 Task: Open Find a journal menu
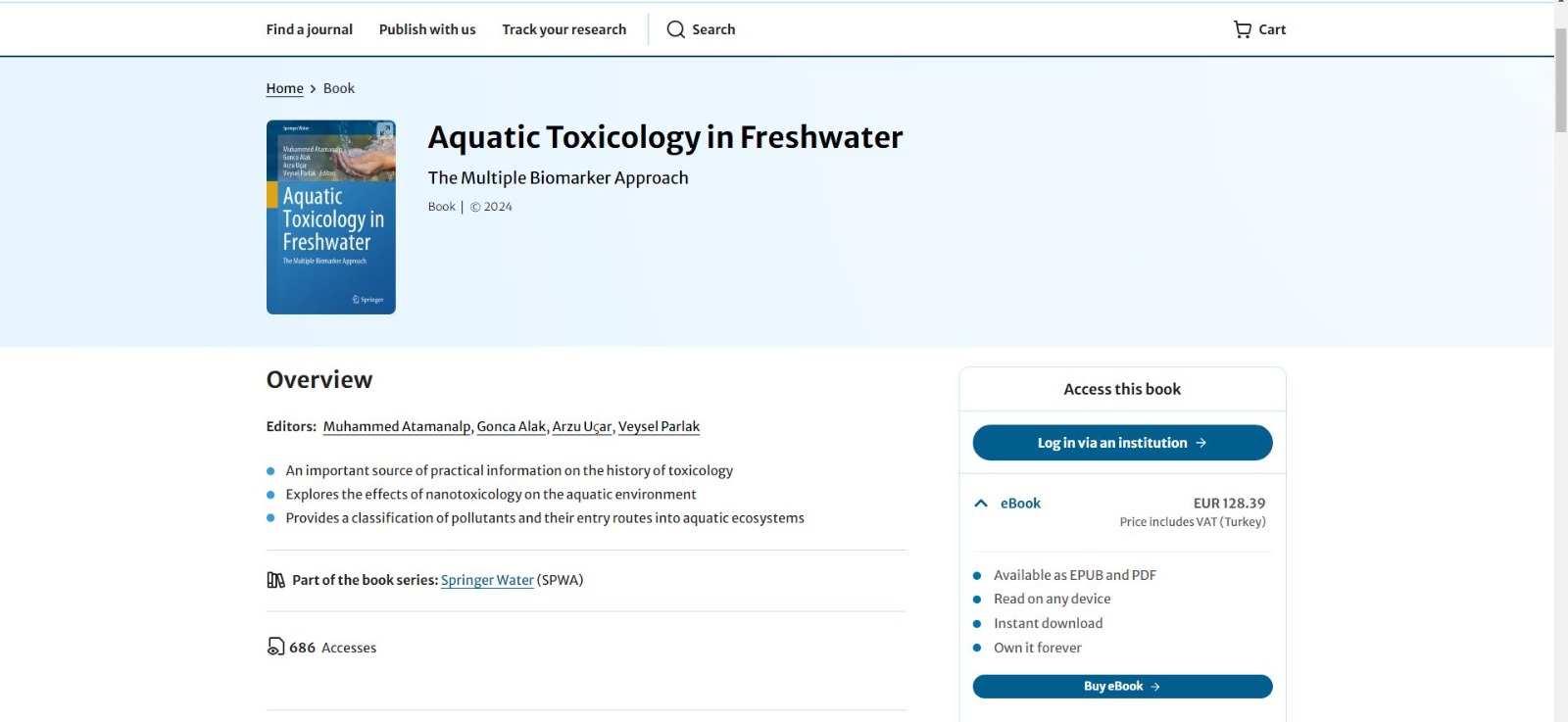click(x=309, y=29)
